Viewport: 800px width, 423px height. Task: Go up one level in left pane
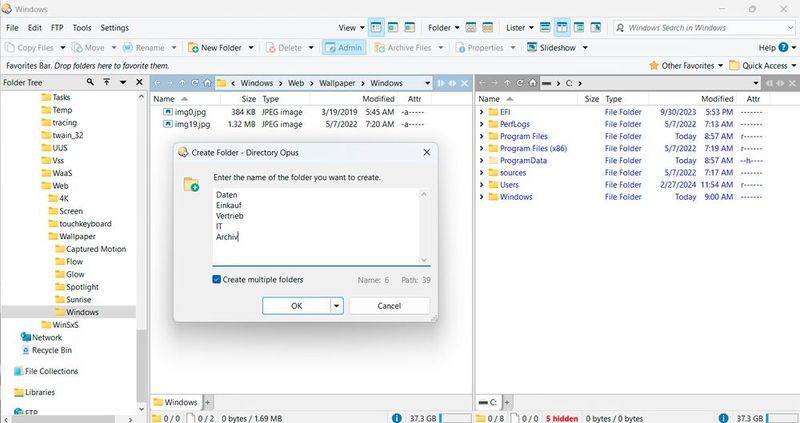tap(182, 83)
